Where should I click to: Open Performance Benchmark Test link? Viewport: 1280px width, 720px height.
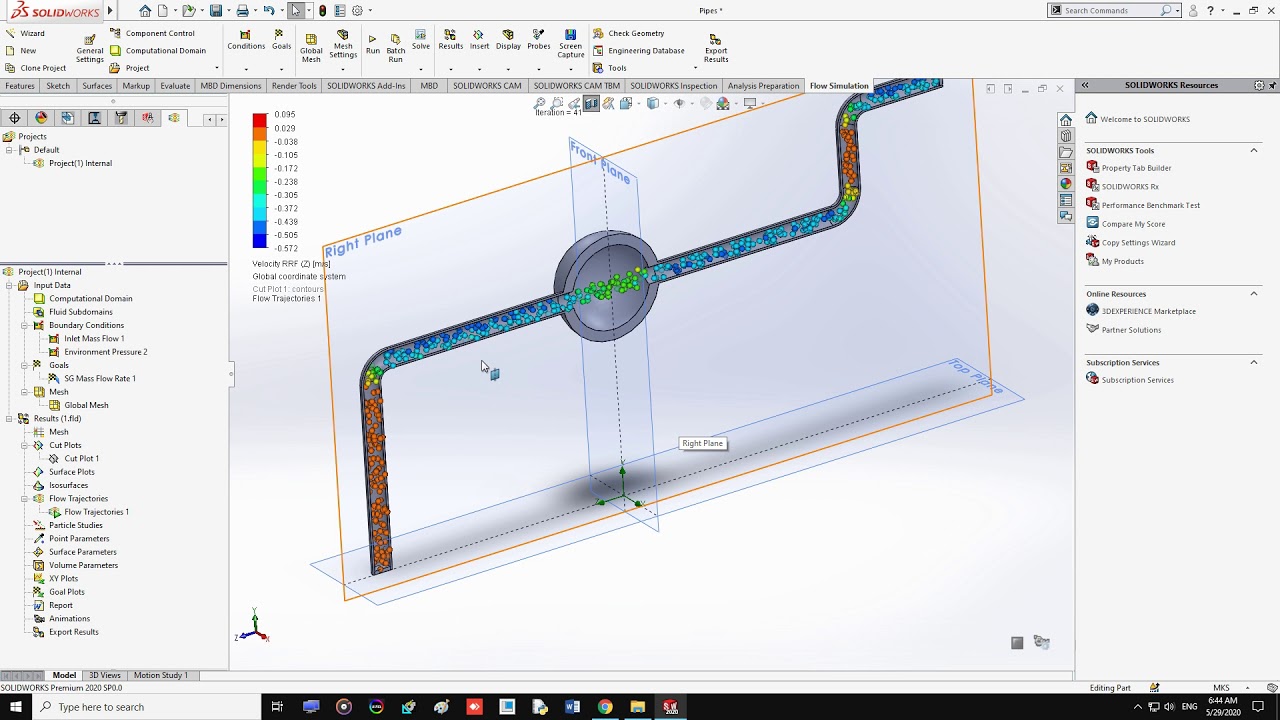pyautogui.click(x=1151, y=205)
